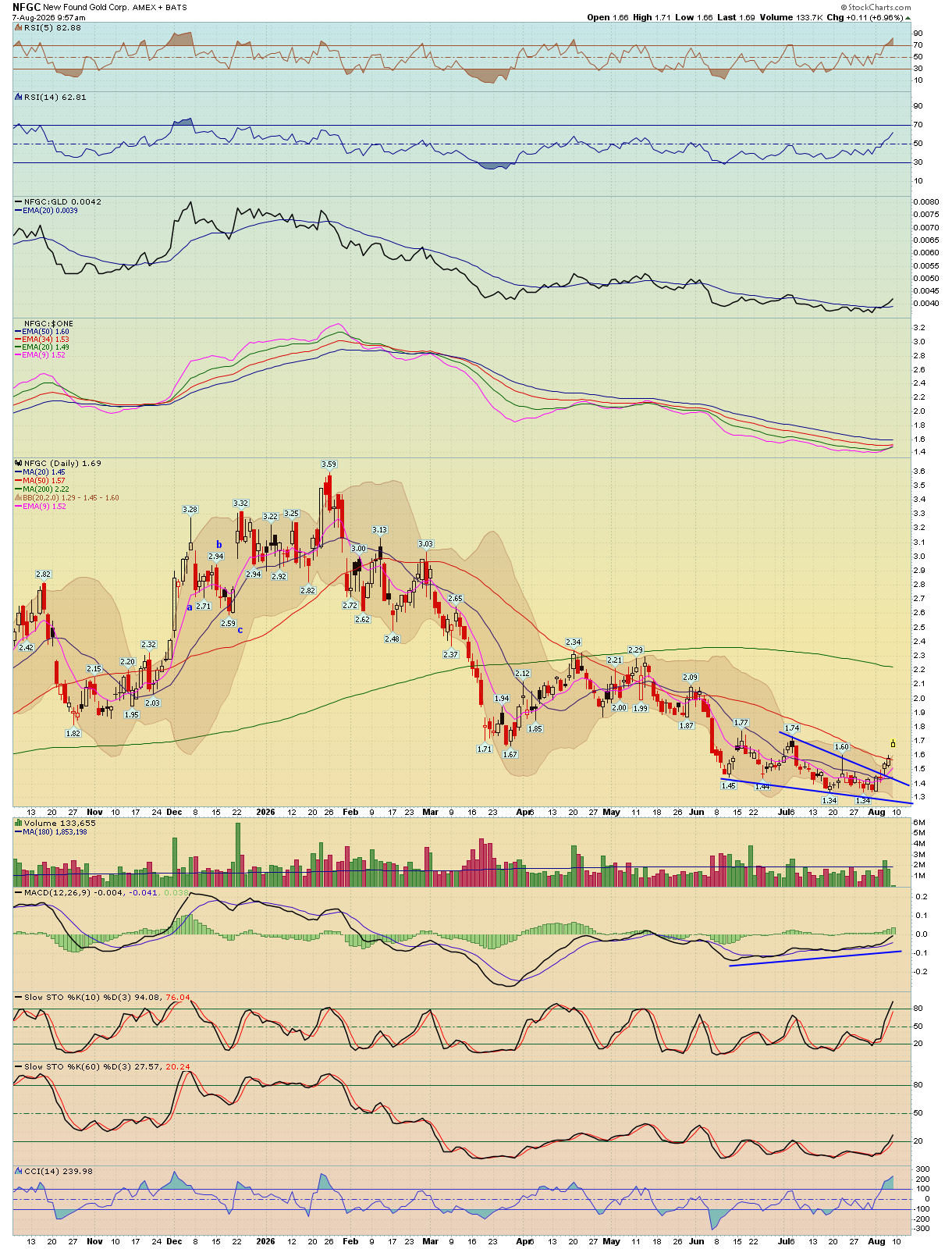The image size is (952, 1249).
Task: Click the 2.09 high price annotation
Action: click(690, 678)
